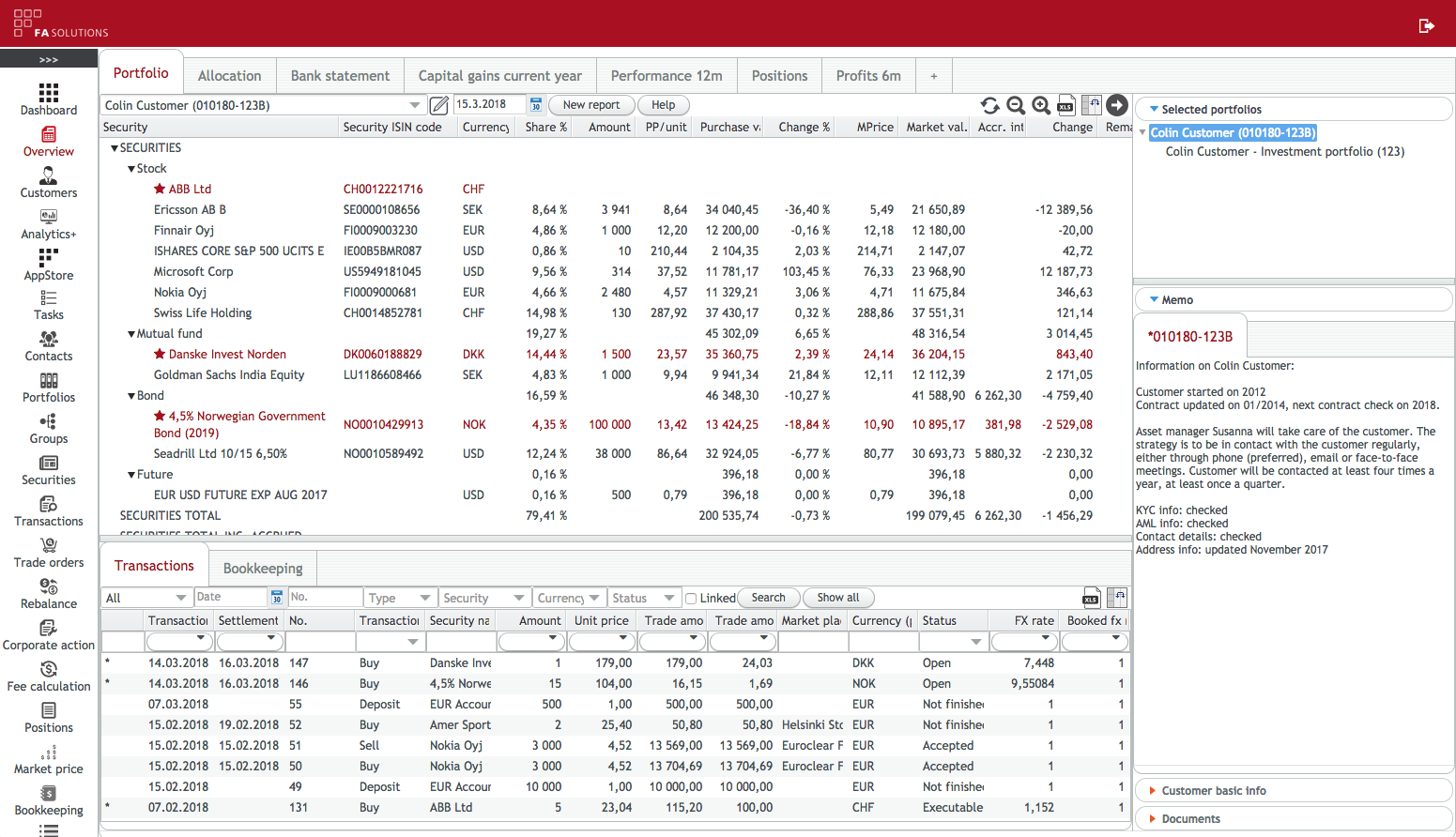Go to Customers in sidebar

pos(49,182)
